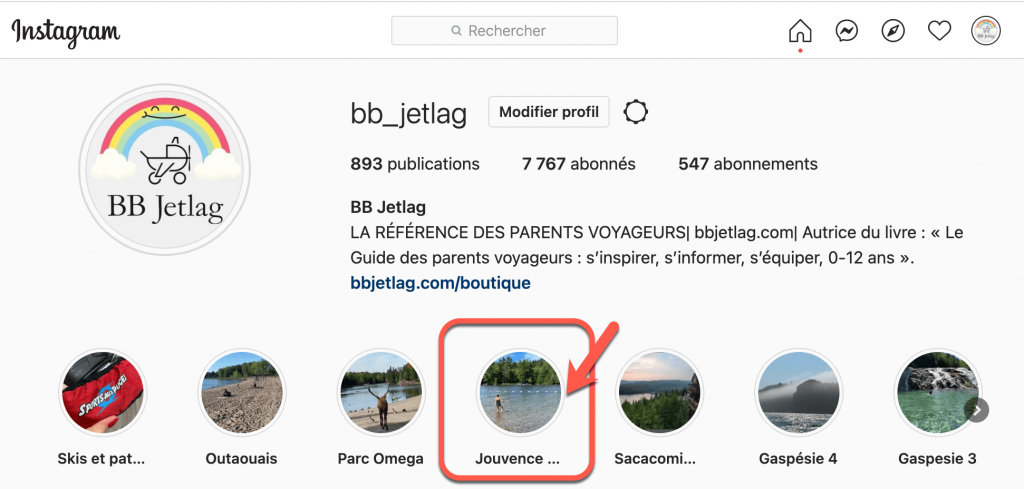This screenshot has width=1024, height=489.
Task: Open the Gaspésie 4 story highlight
Action: click(x=798, y=394)
